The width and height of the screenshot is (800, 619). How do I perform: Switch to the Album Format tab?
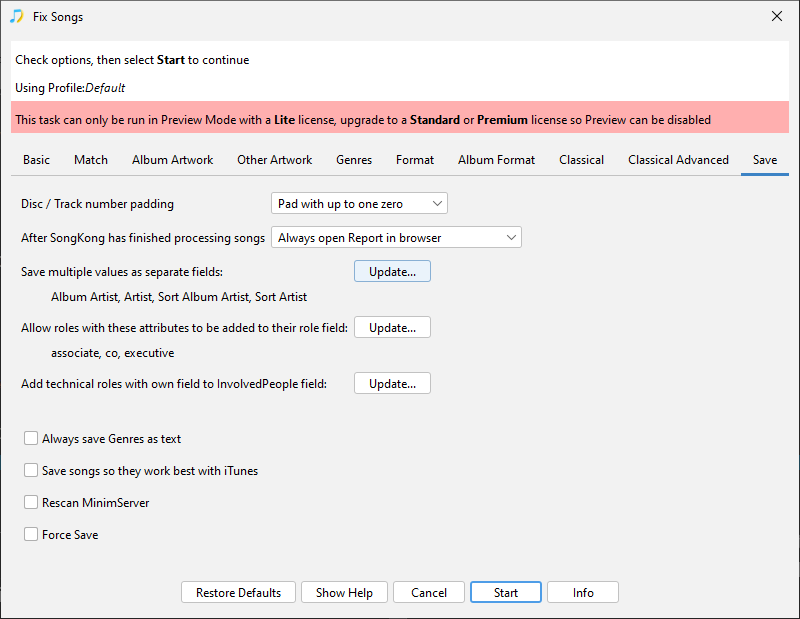click(496, 160)
